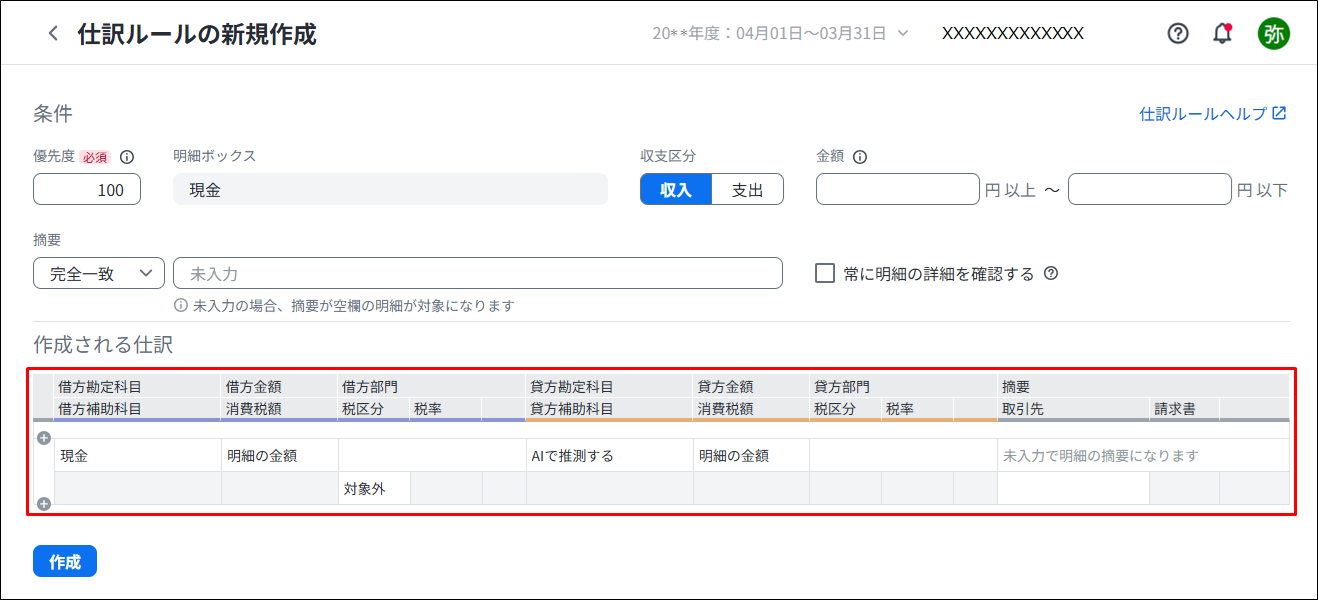
Task: Add journal row with lower plus icon
Action: 44,504
